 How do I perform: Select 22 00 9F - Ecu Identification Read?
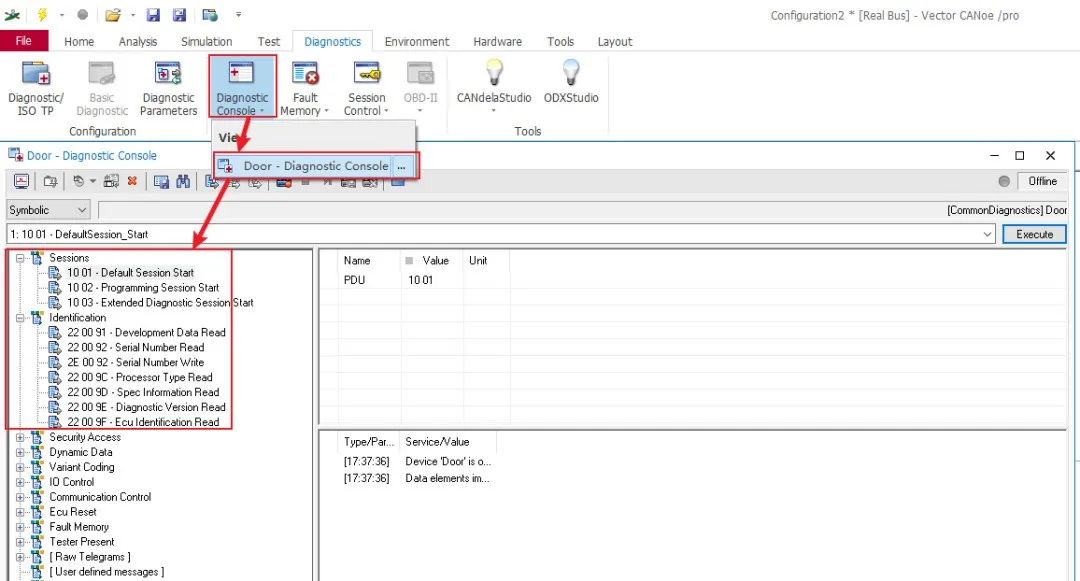pyautogui.click(x=143, y=423)
